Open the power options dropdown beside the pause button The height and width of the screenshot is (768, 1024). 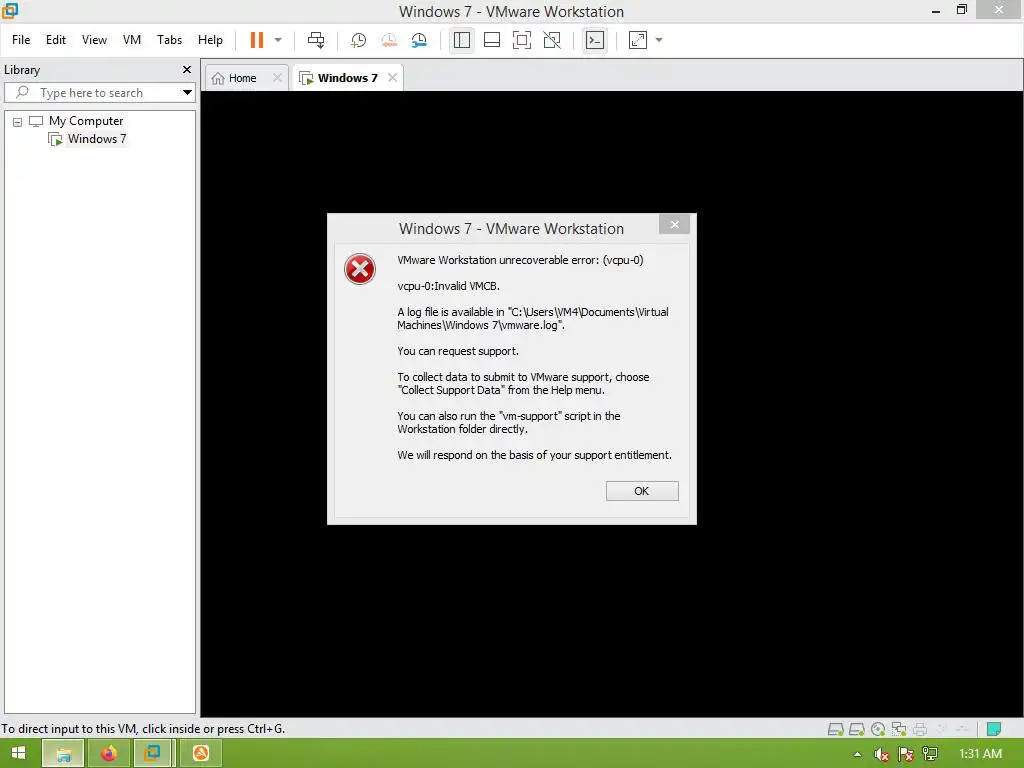[x=278, y=40]
